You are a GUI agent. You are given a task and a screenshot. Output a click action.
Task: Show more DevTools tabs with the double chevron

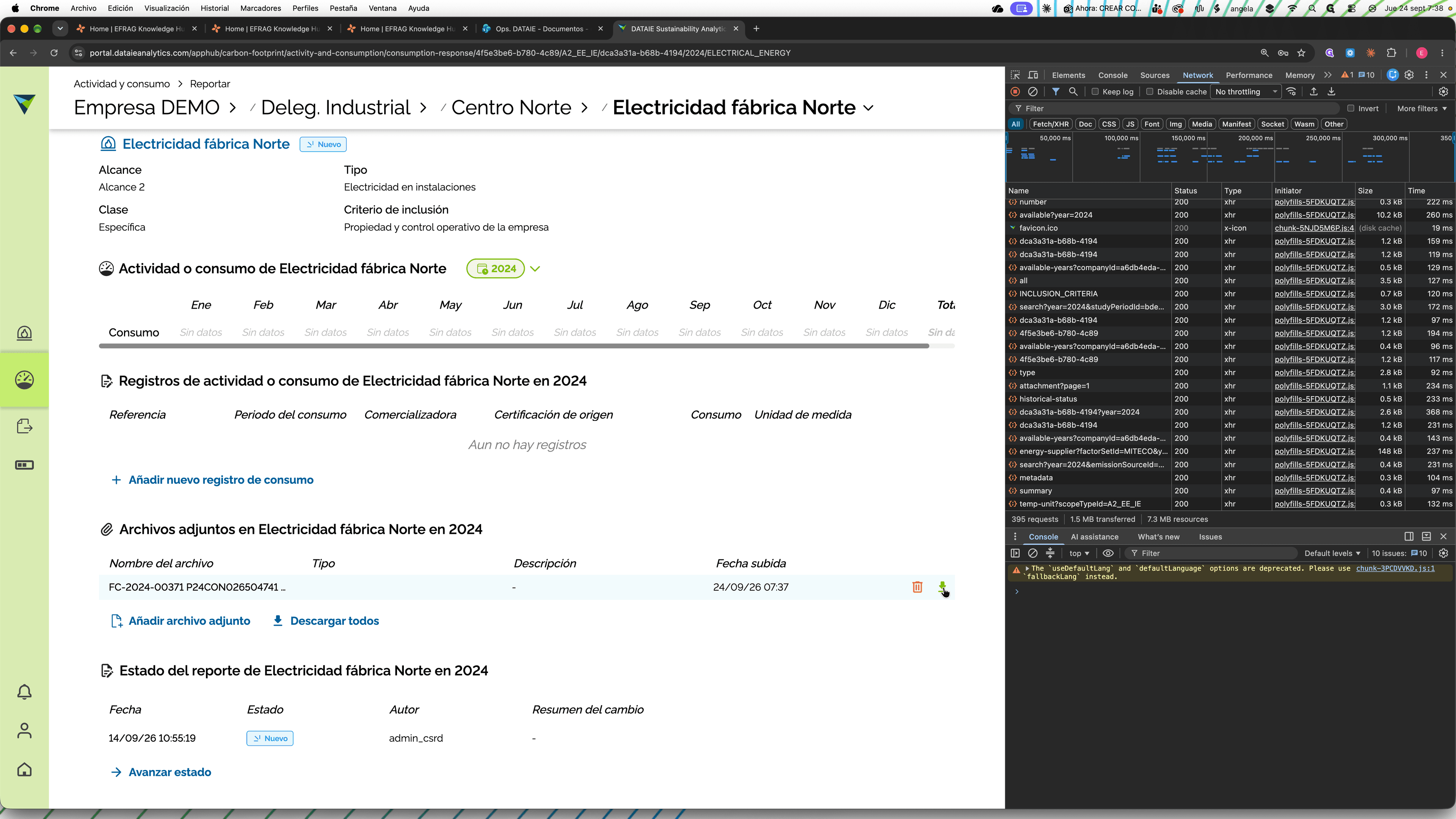point(1328,75)
